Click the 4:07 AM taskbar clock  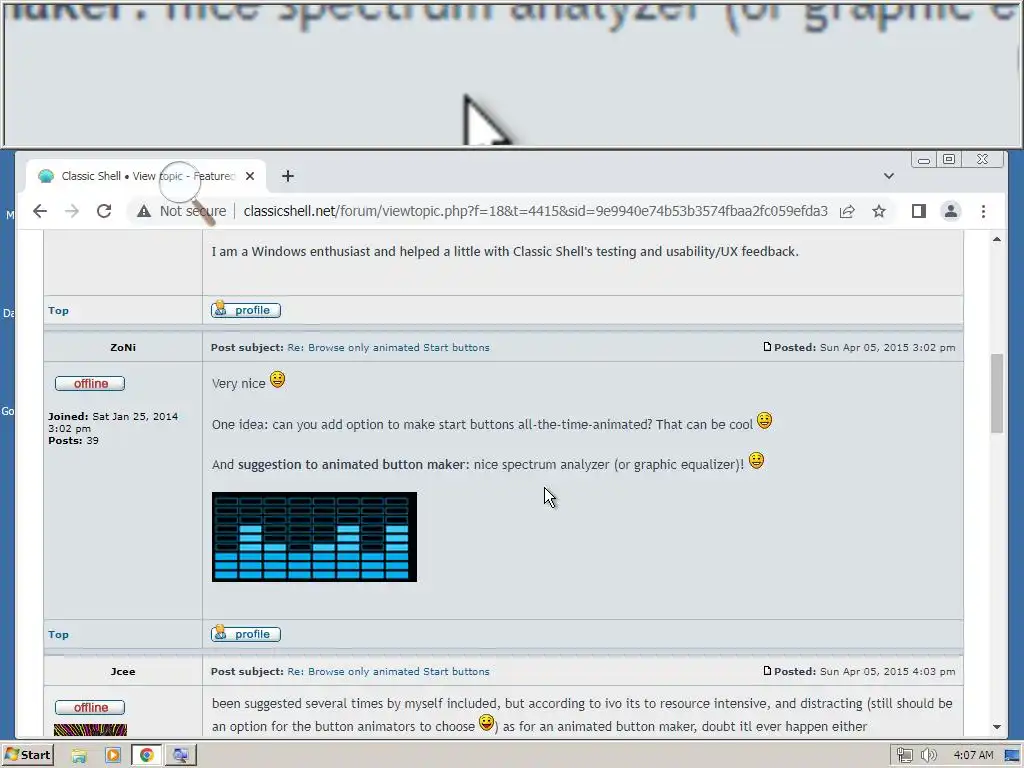[973, 756]
